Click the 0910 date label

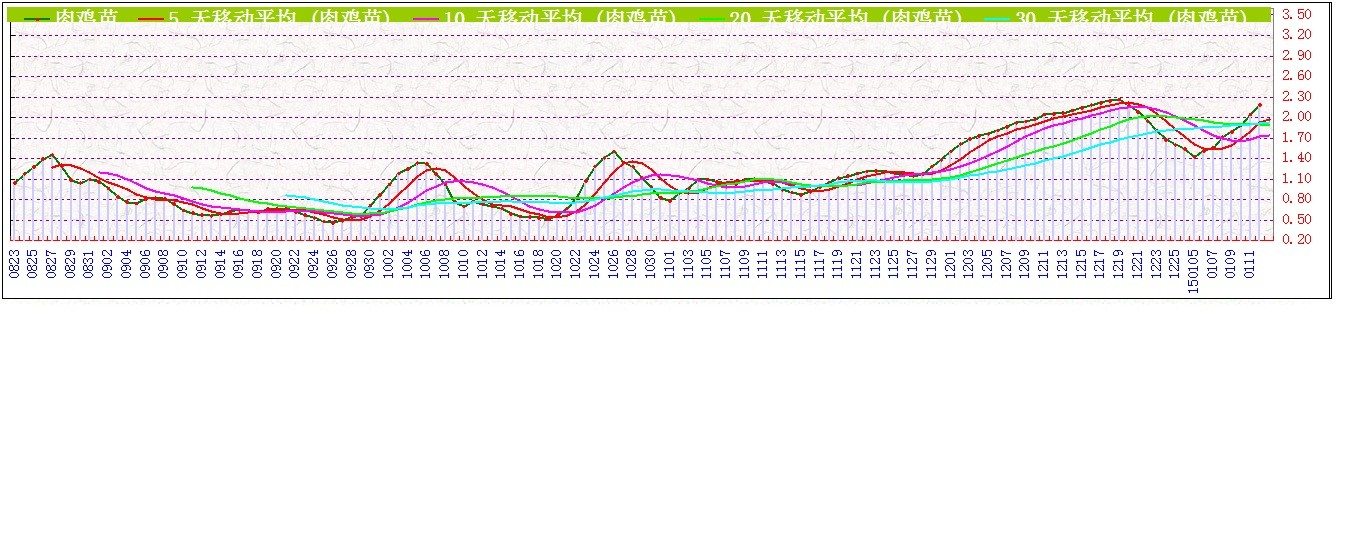[x=183, y=263]
